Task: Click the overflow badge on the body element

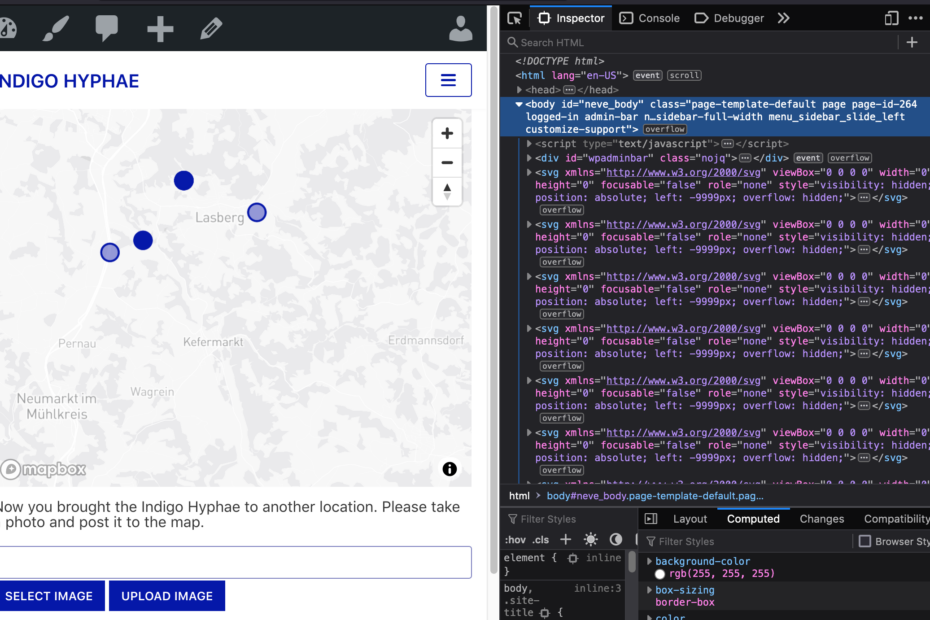Action: click(x=665, y=129)
